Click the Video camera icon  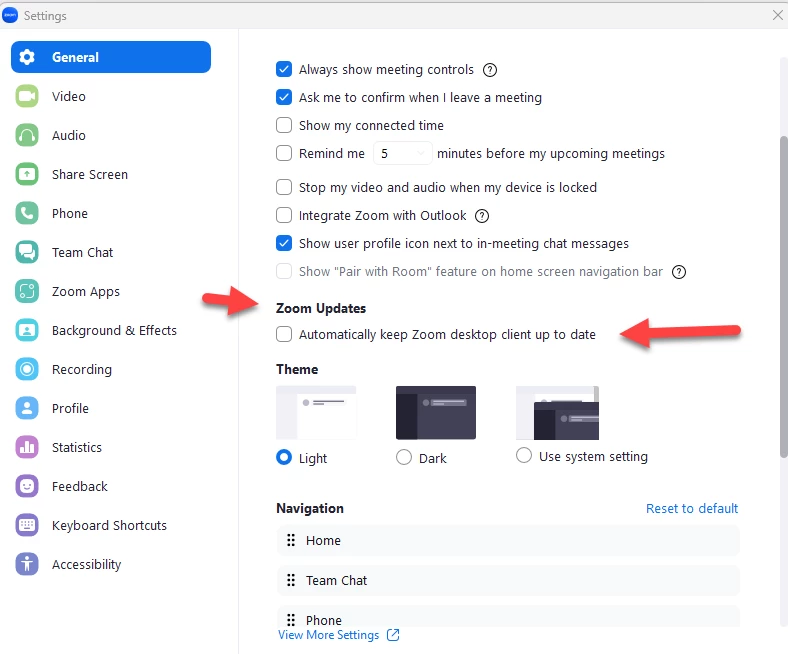pyautogui.click(x=27, y=96)
